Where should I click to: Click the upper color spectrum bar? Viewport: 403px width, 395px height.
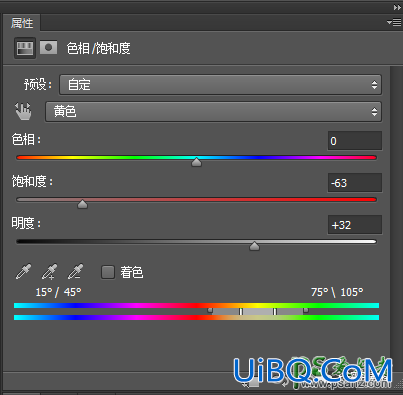pyautogui.click(x=196, y=305)
